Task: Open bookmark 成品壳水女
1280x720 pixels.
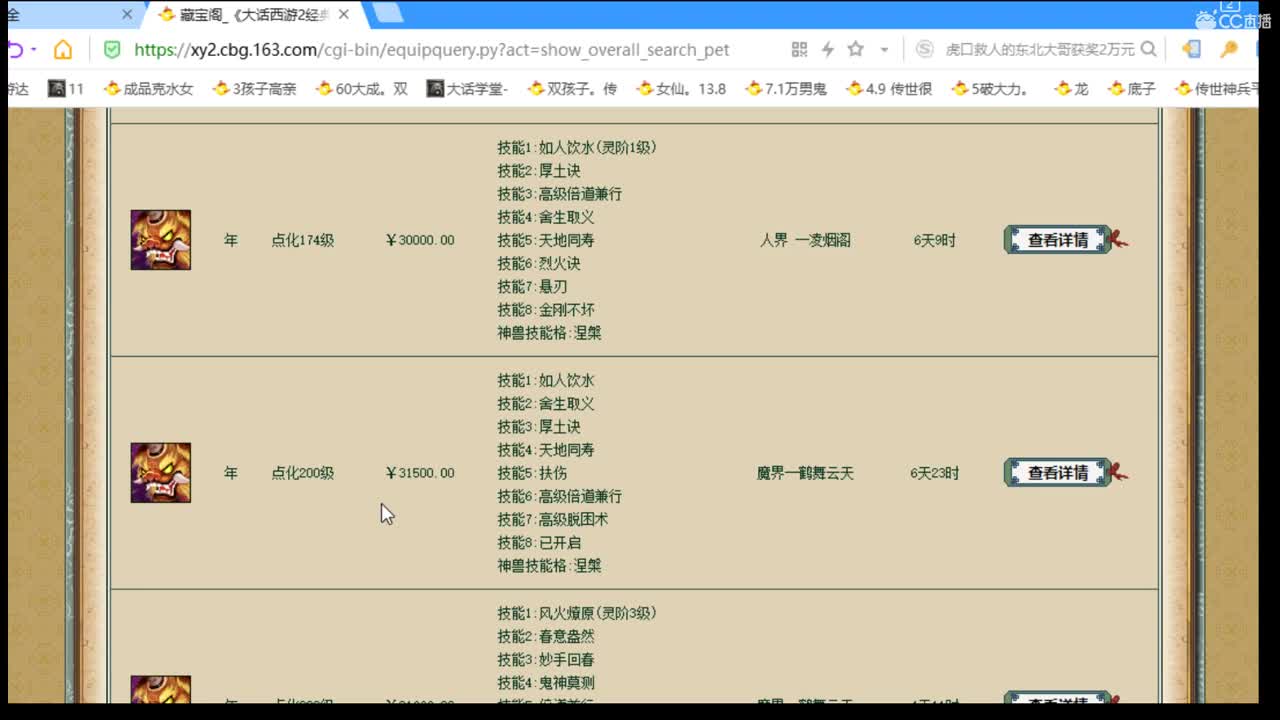Action: pyautogui.click(x=149, y=89)
